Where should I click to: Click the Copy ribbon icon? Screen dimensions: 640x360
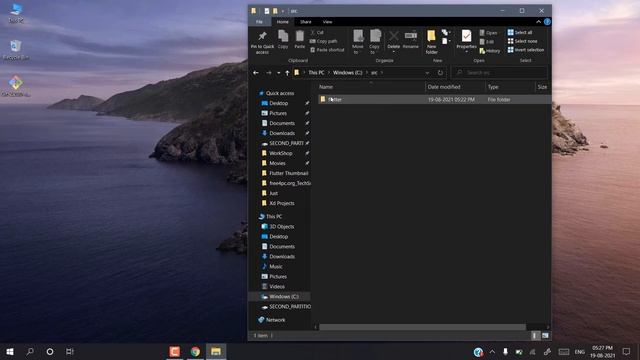pos(283,40)
